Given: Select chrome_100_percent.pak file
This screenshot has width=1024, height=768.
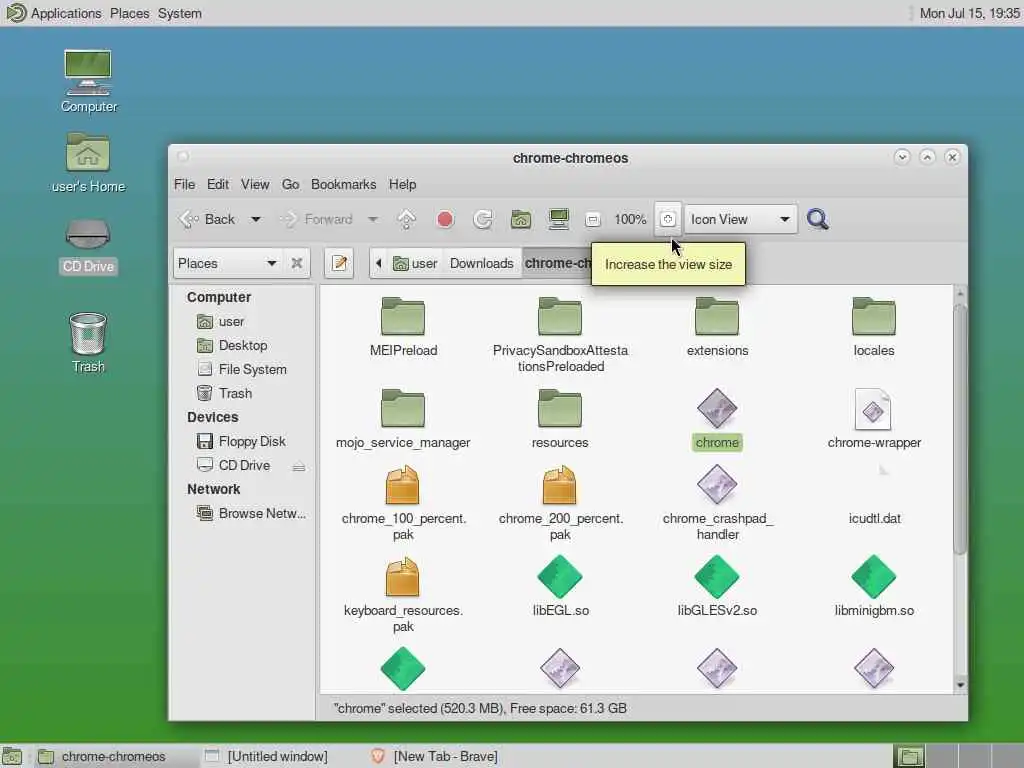Looking at the screenshot, I should point(403,503).
